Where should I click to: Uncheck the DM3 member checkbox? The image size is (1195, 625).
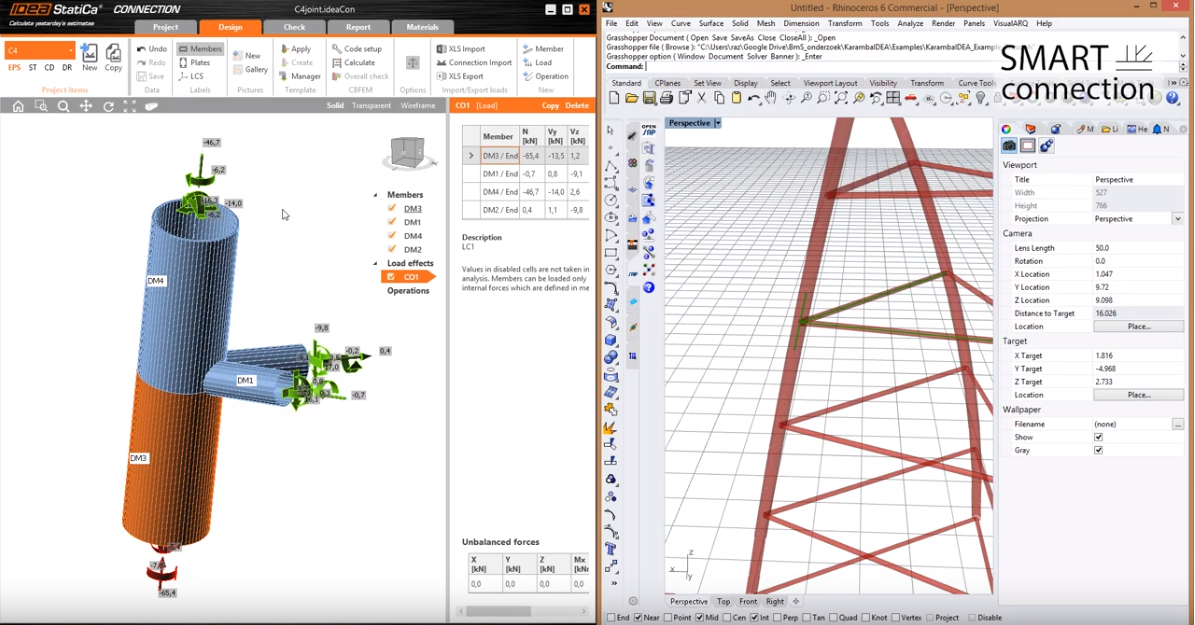[x=392, y=208]
